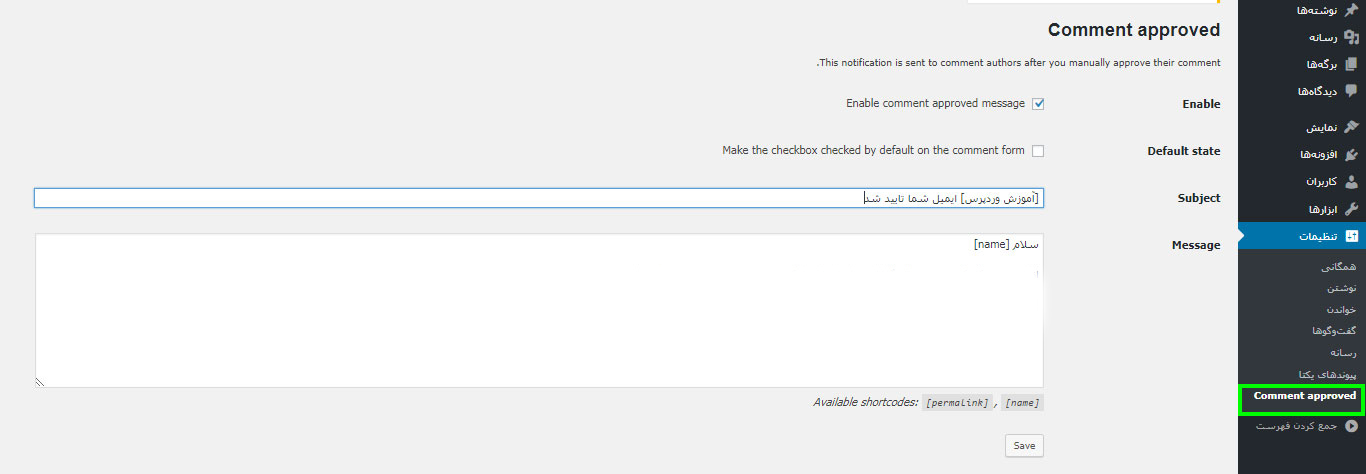Viewport: 1366px width, 474px height.
Task: Go to گفت‌وگوها settings submenu
Action: (x=1335, y=331)
